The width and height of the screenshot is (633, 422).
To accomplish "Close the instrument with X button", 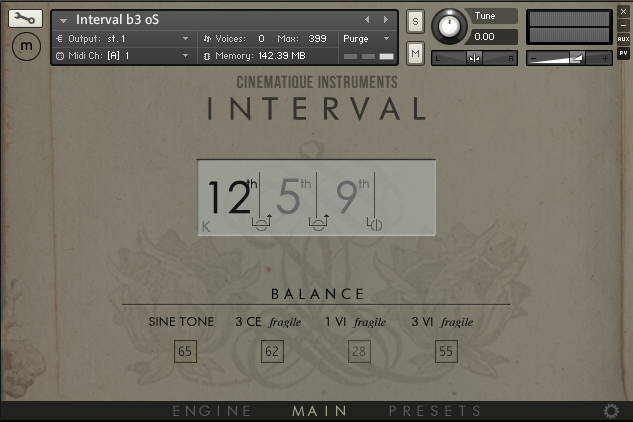I will 623,12.
